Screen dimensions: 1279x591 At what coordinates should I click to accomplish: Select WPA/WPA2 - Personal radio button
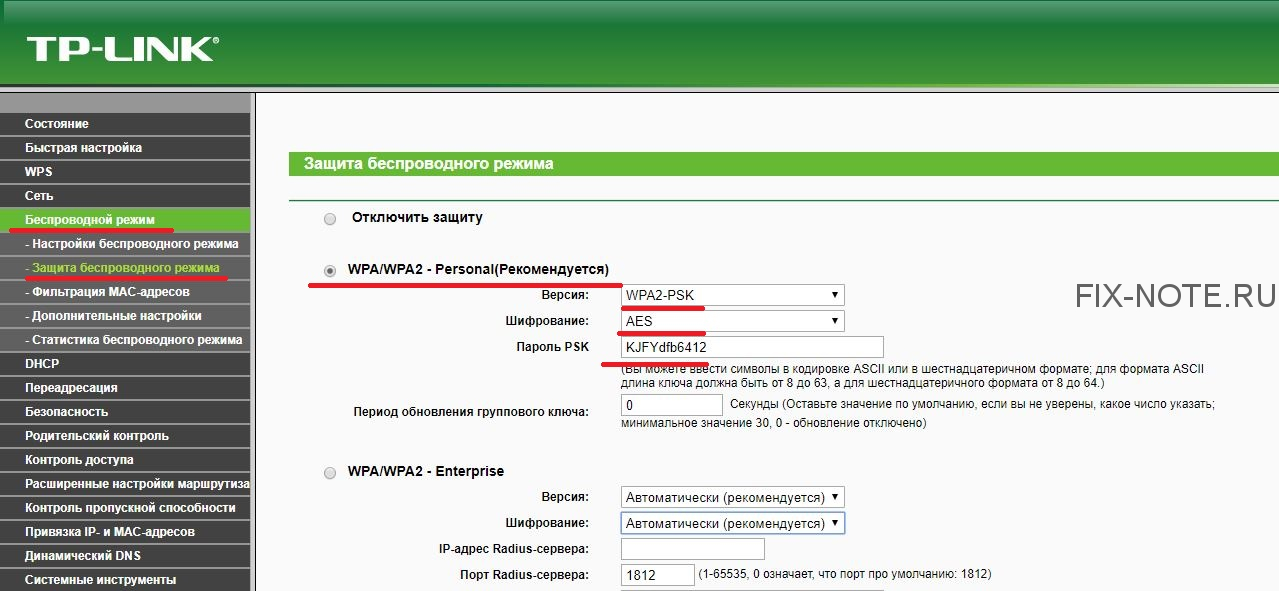click(x=330, y=271)
